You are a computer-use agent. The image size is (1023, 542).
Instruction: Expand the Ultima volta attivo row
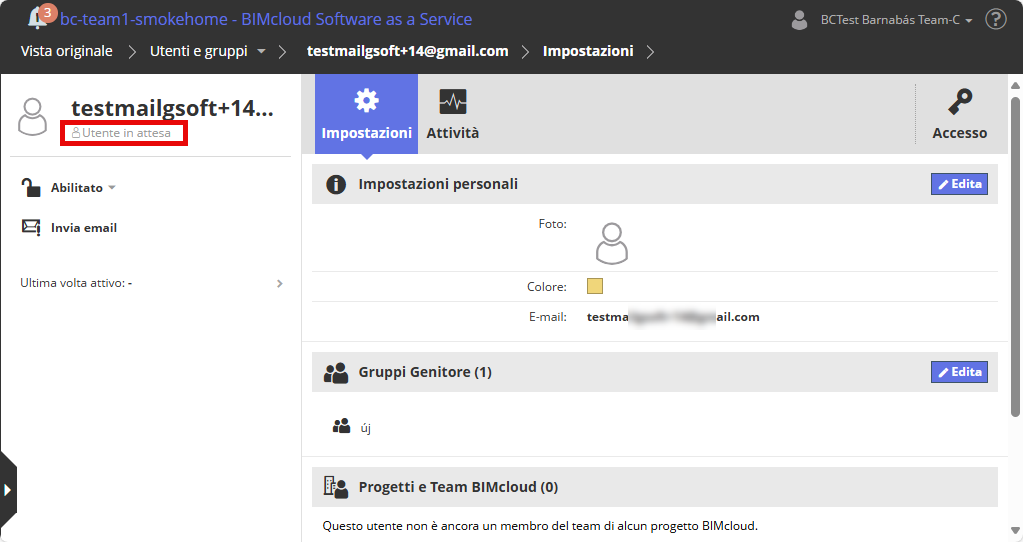280,283
